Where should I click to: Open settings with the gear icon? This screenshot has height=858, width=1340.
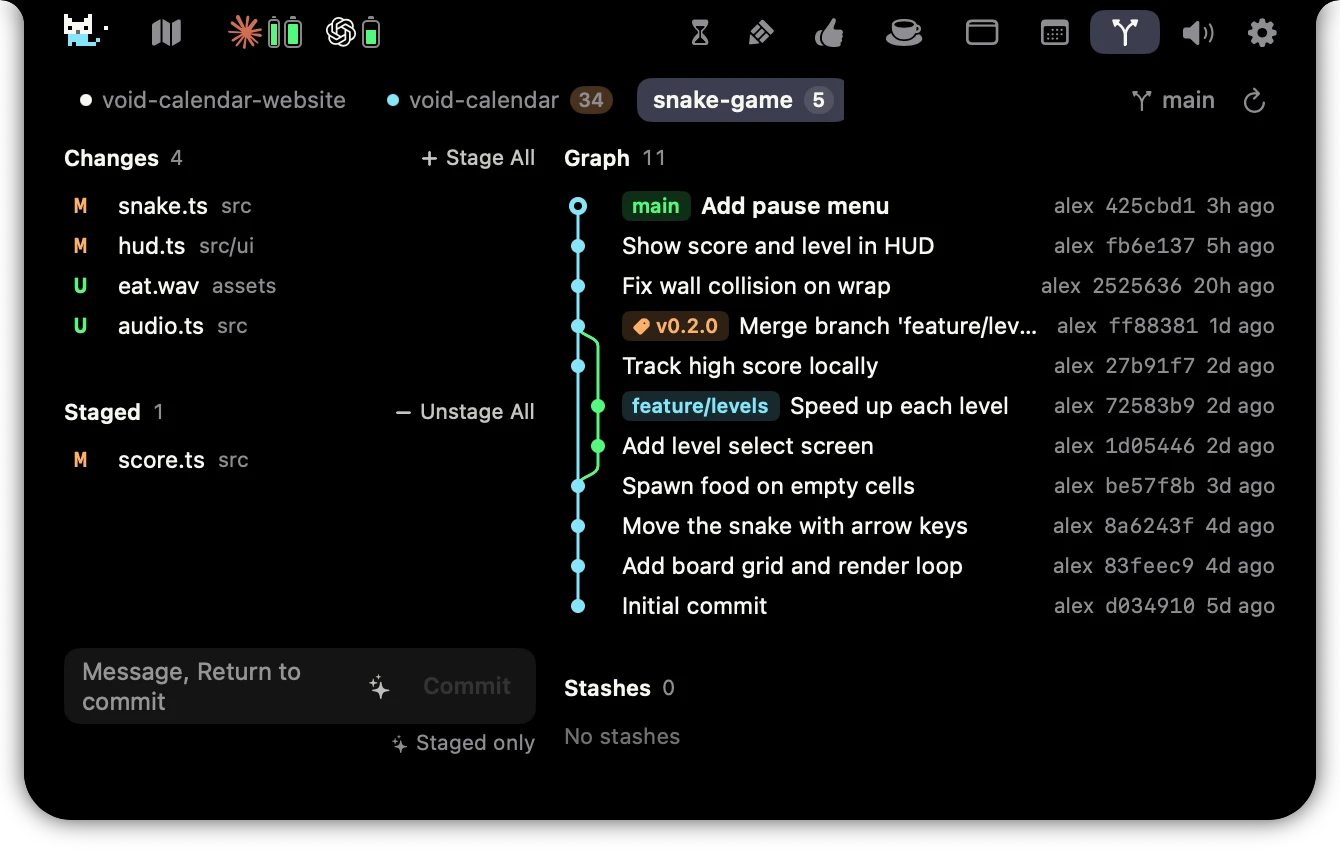[1262, 33]
